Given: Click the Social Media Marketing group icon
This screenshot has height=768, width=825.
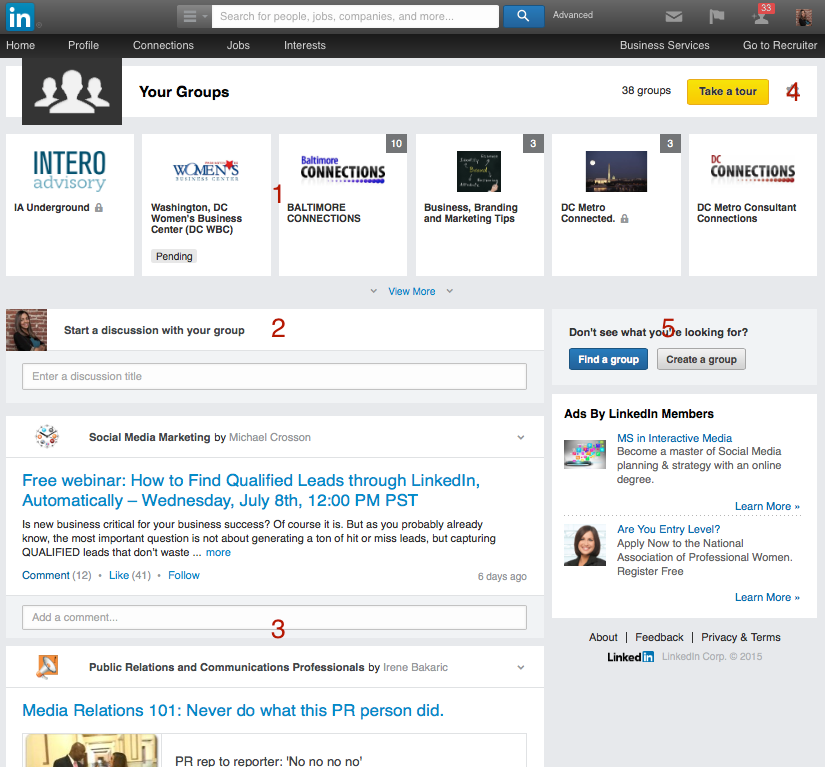Looking at the screenshot, I should point(47,437).
